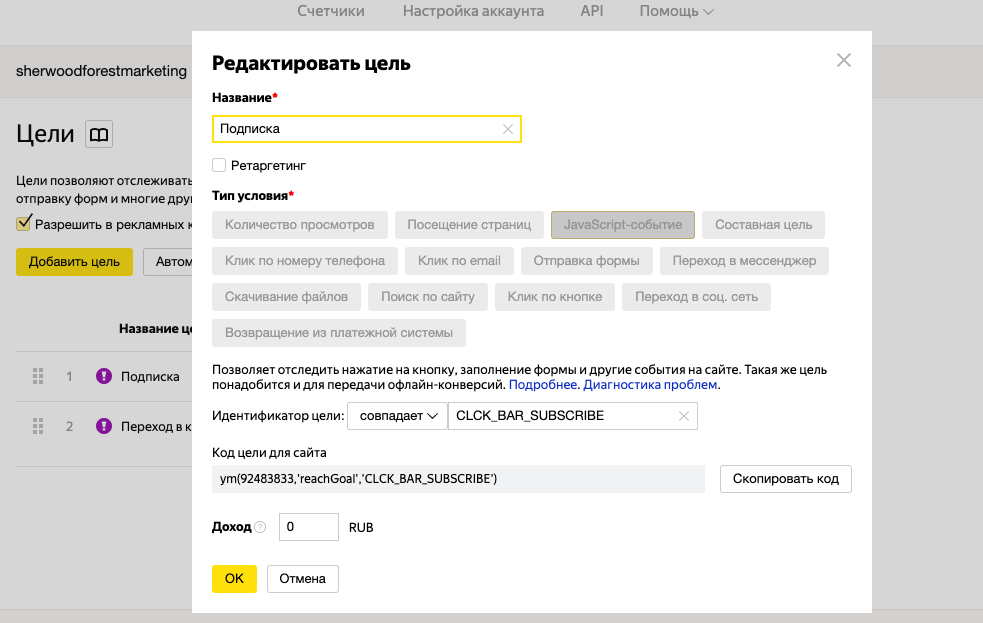Click the purple status icon beside Подписка
This screenshot has height=623, width=983.
(x=103, y=377)
